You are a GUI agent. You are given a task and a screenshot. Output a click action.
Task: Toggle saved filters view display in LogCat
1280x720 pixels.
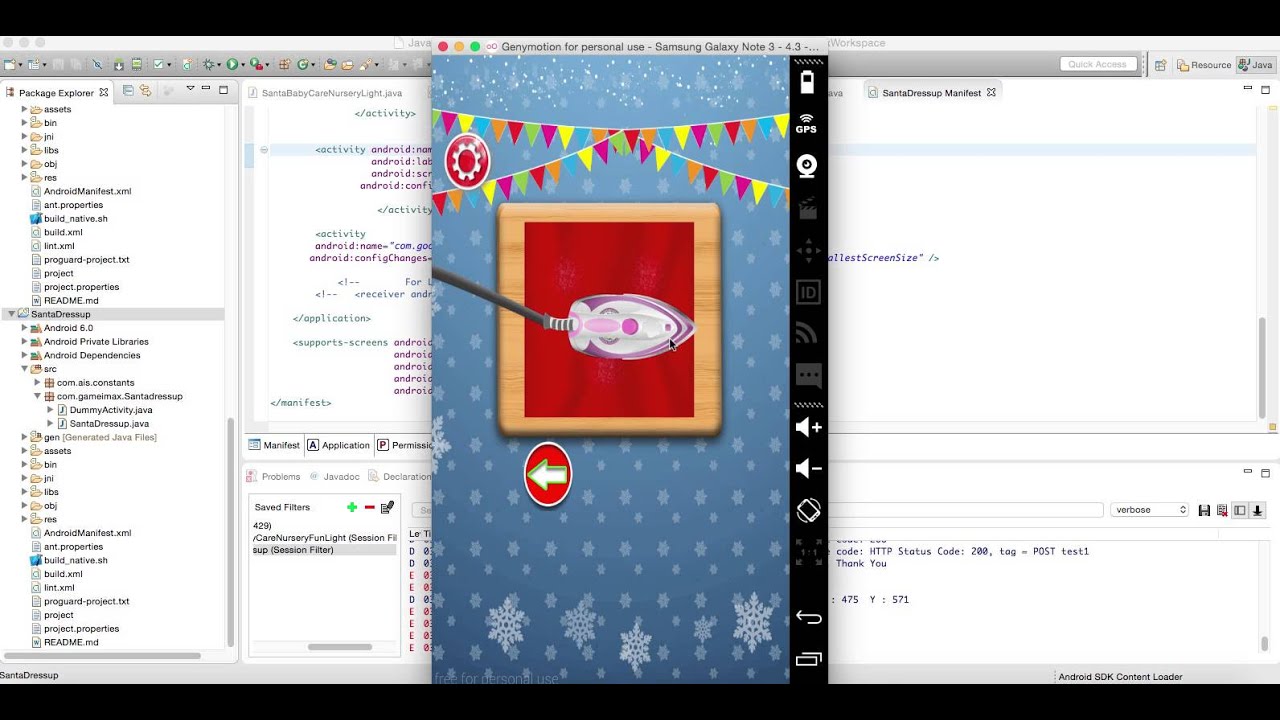coord(1240,510)
